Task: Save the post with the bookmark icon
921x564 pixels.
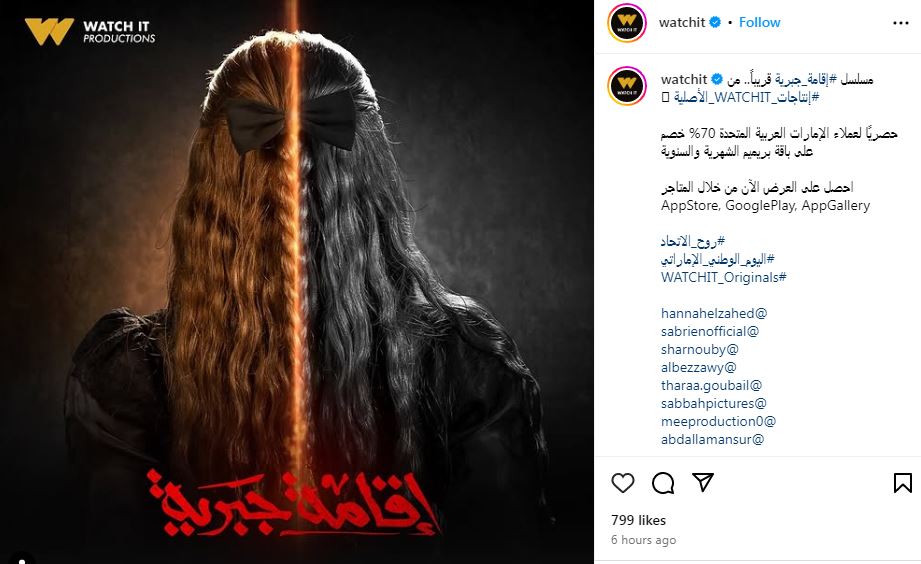Action: tap(903, 483)
